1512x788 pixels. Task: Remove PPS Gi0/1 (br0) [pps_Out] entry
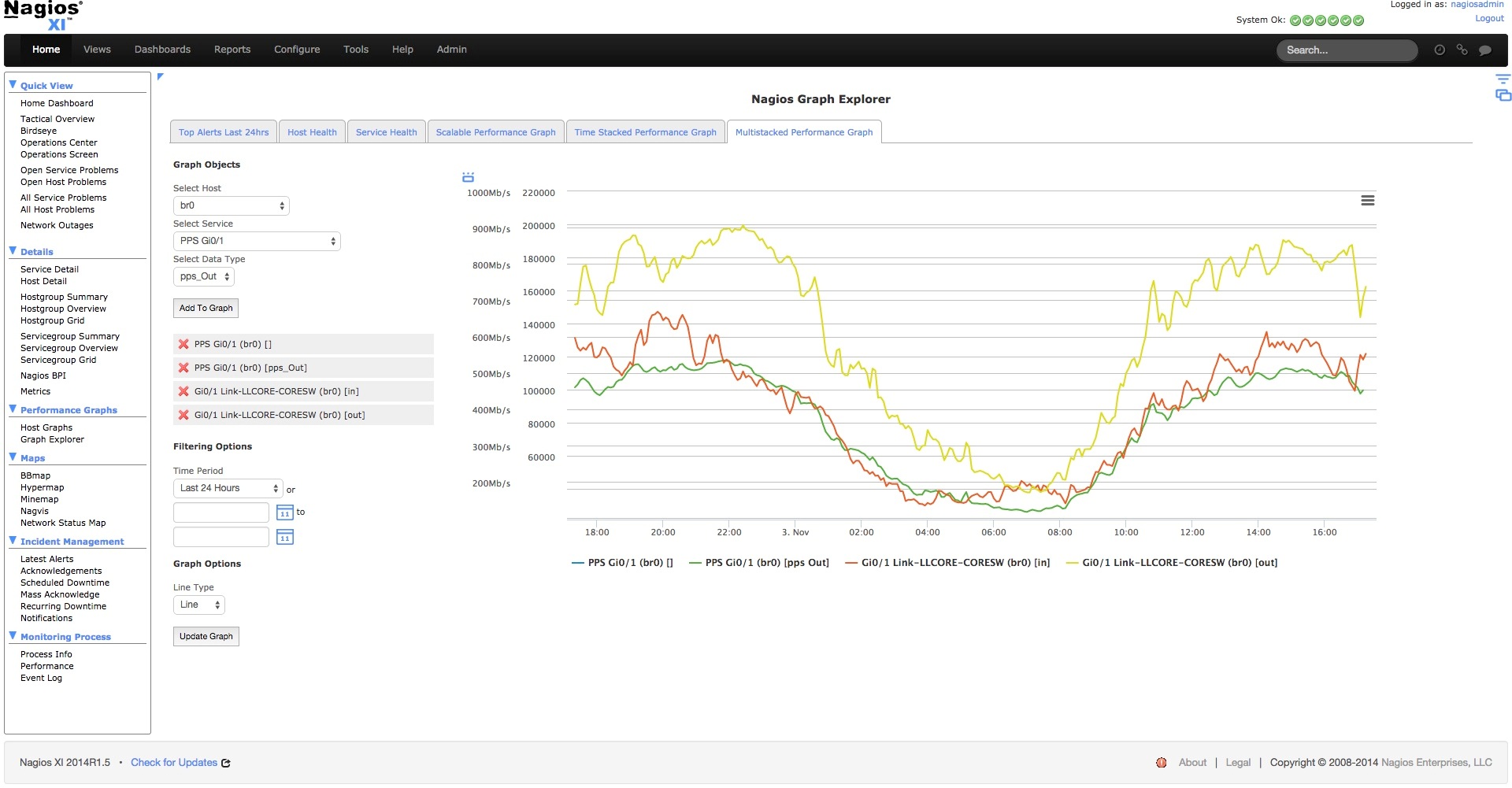pyautogui.click(x=183, y=368)
